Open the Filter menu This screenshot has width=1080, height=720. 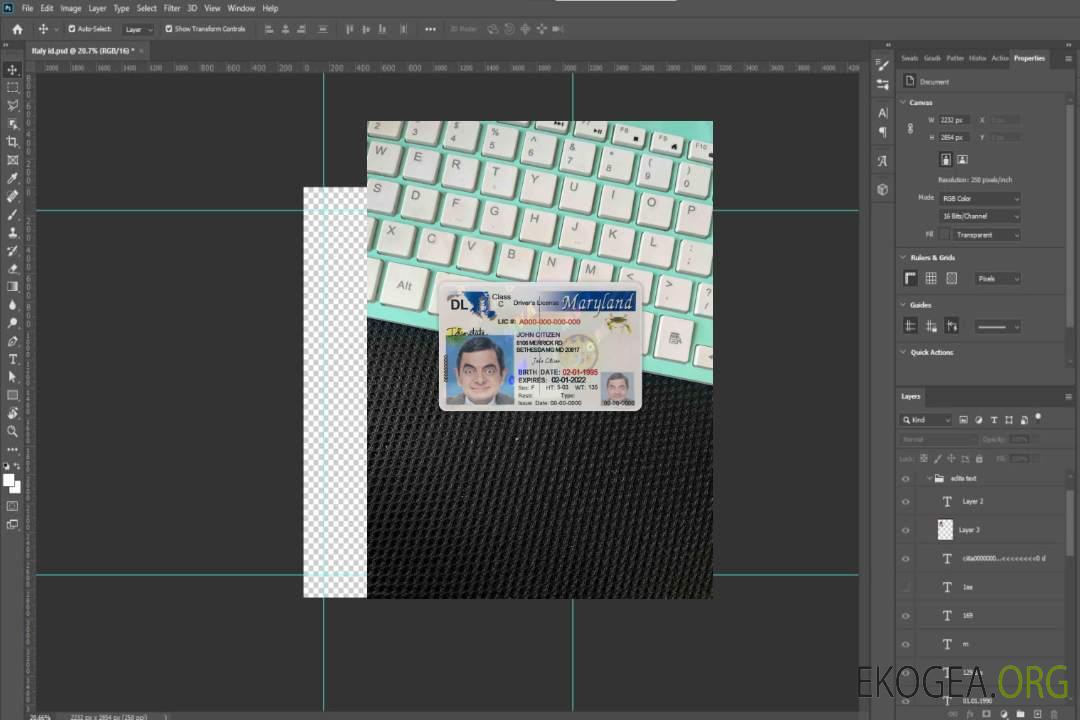pos(172,8)
